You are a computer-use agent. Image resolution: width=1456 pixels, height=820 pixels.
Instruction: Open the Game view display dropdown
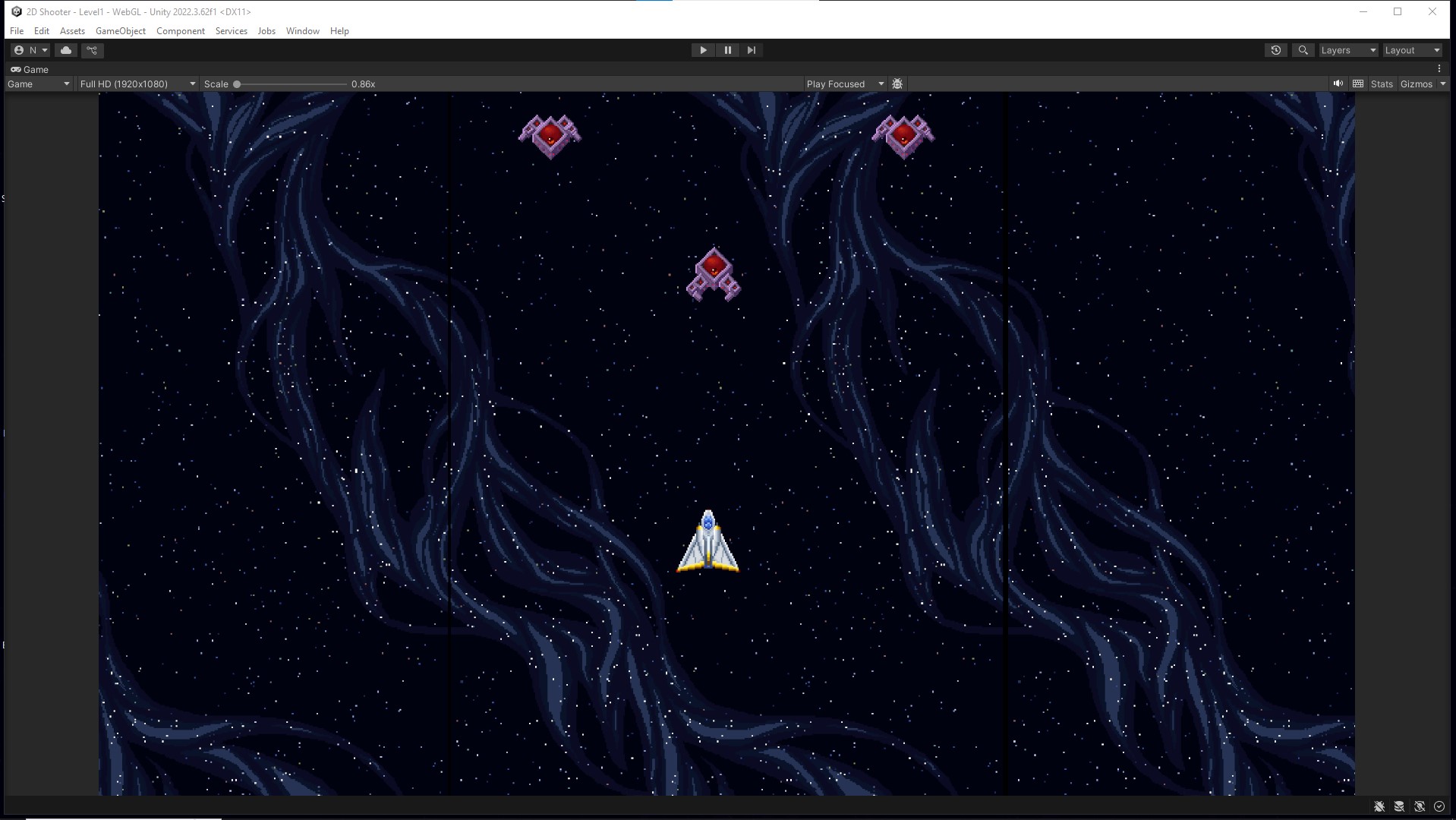pyautogui.click(x=39, y=84)
